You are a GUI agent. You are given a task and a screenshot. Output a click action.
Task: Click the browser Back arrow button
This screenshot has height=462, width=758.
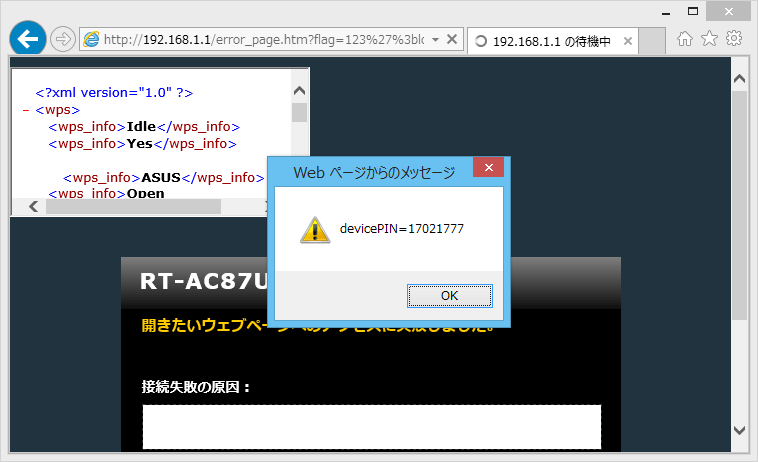tap(28, 39)
